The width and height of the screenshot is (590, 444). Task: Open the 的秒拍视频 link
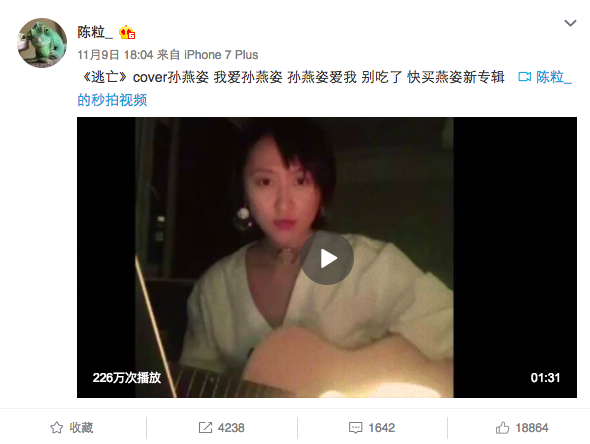pos(112,100)
